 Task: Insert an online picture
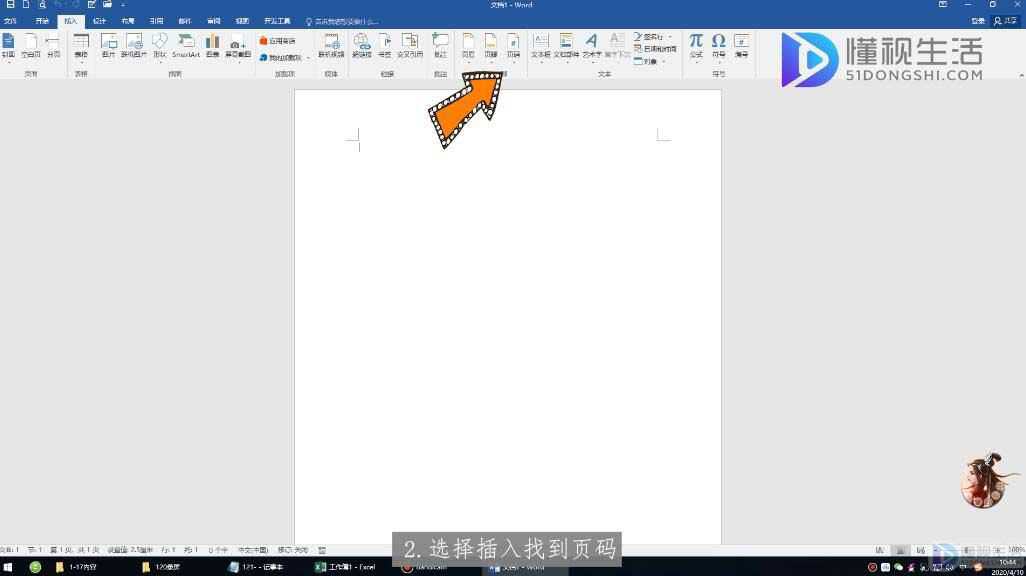pos(133,46)
